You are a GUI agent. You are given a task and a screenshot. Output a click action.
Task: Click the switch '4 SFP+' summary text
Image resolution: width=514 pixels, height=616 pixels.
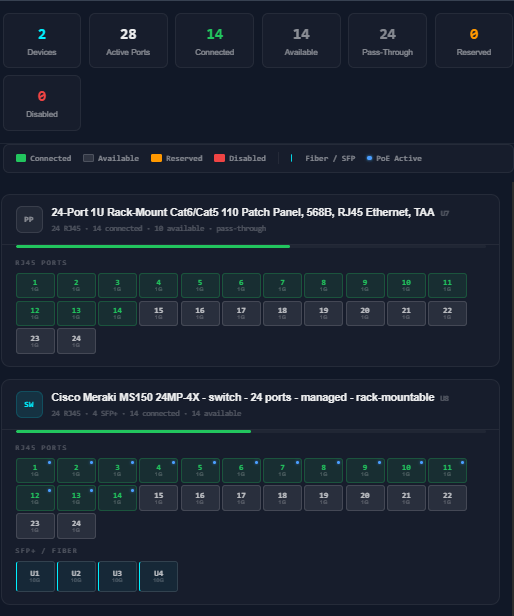pyautogui.click(x=105, y=414)
